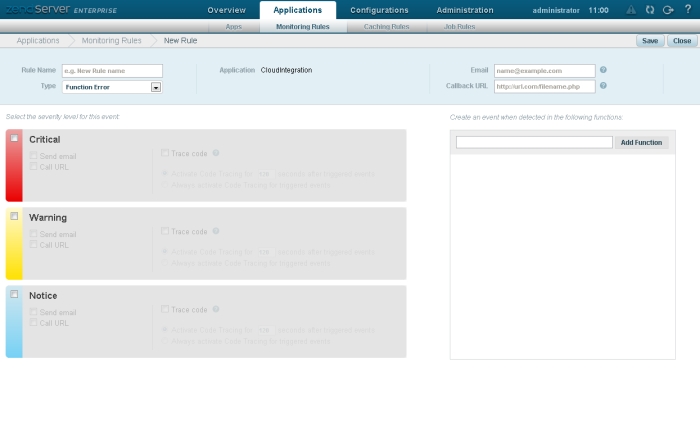The image size is (700, 441).
Task: Click the Rule Name input field
Action: point(112,71)
